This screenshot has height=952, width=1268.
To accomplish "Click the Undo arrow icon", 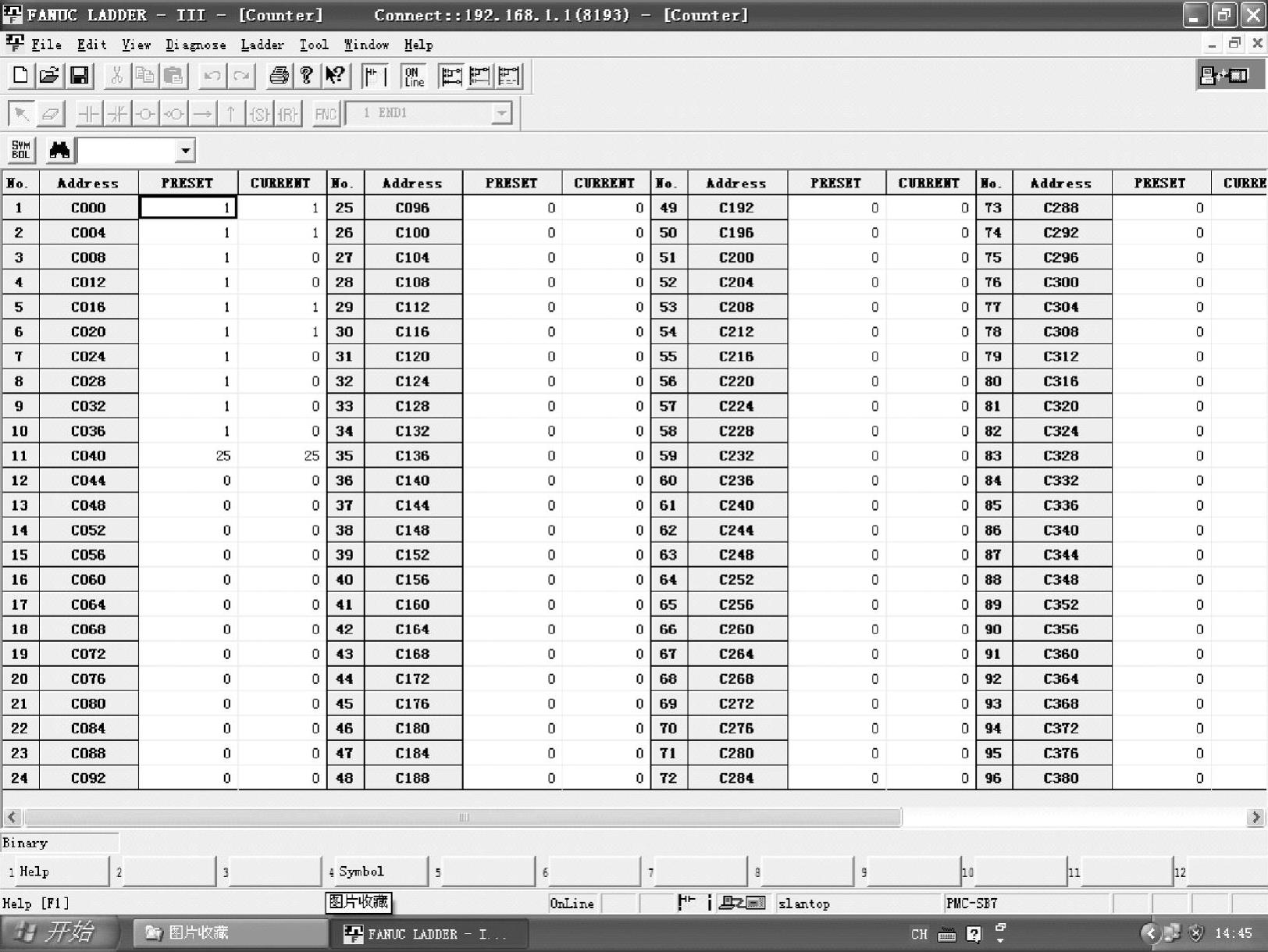I will coord(212,76).
